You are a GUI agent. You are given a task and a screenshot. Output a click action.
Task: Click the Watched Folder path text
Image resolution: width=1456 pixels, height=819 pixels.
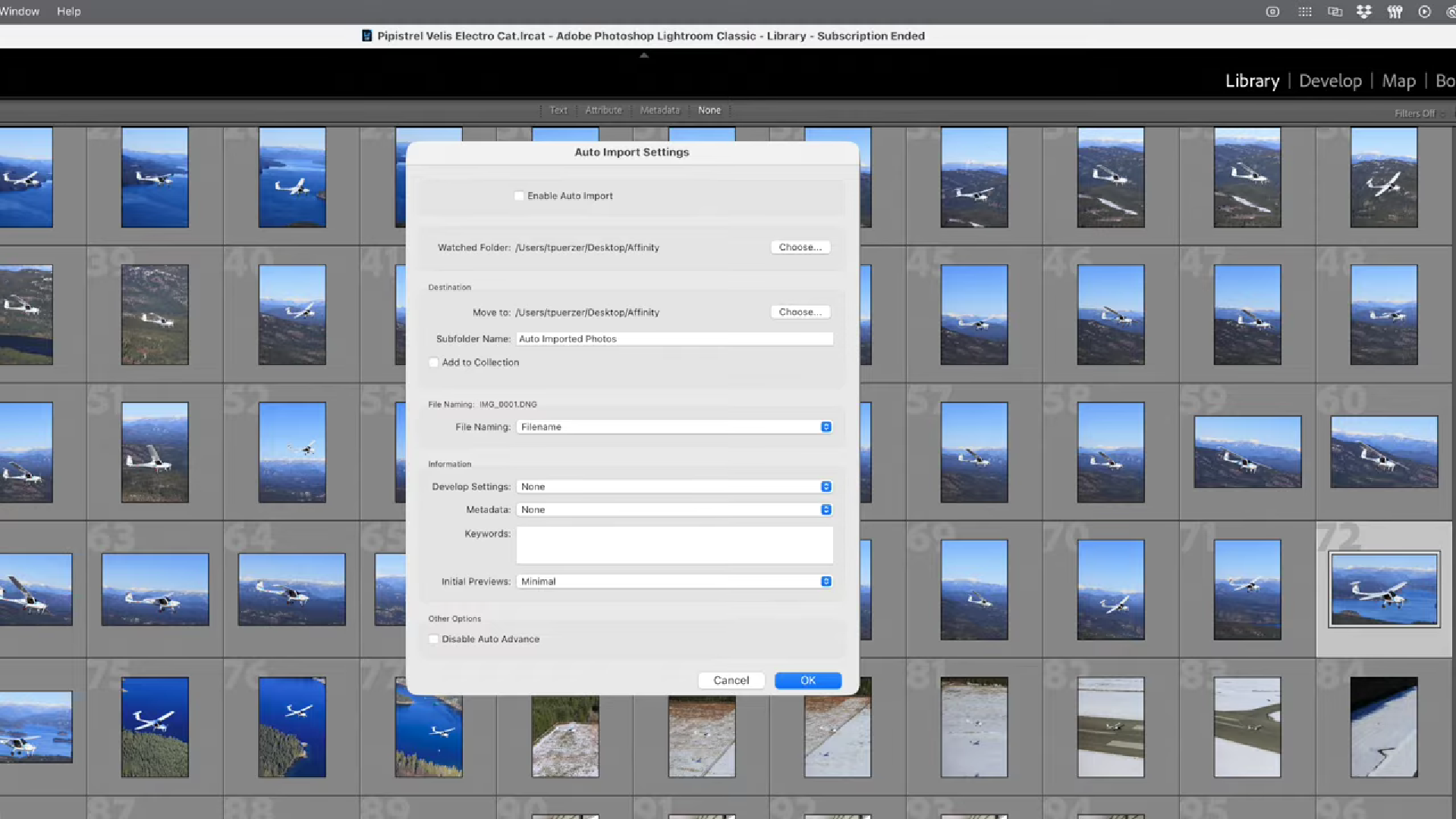coord(586,247)
